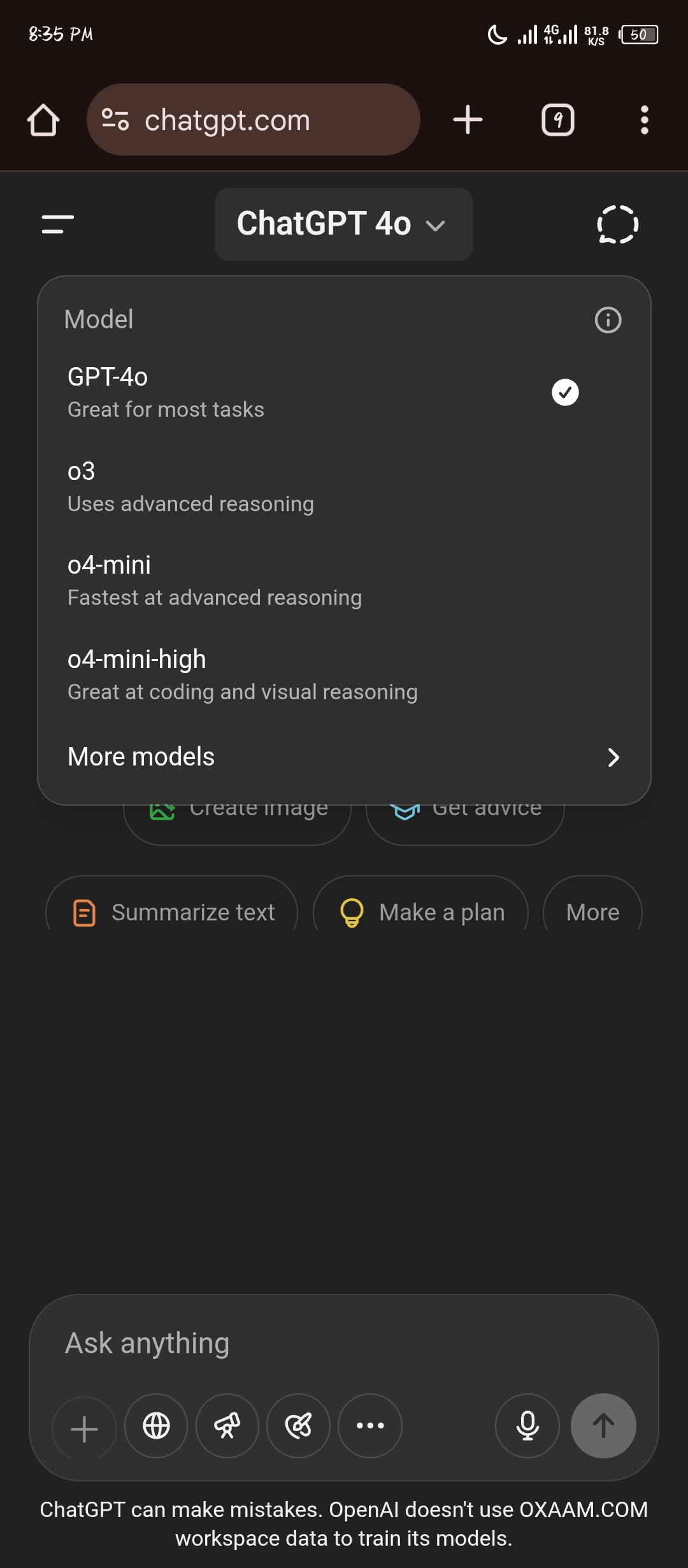Expand the More models submenu

(x=343, y=757)
